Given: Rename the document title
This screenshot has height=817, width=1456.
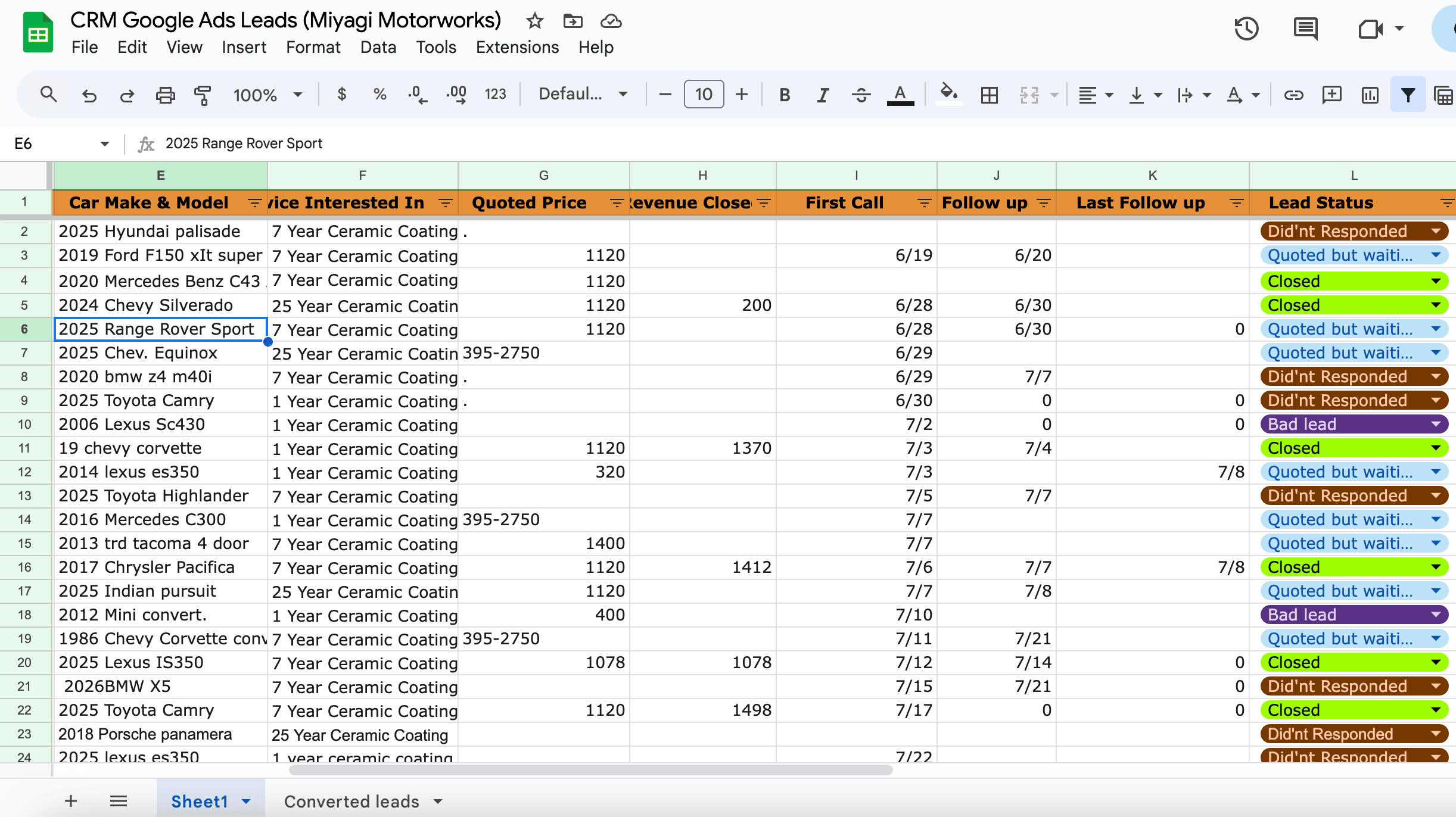Looking at the screenshot, I should [x=286, y=20].
